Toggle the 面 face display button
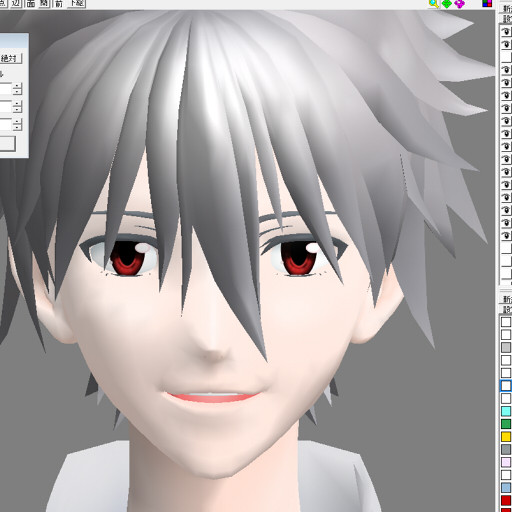This screenshot has width=512, height=512. click(x=31, y=3)
